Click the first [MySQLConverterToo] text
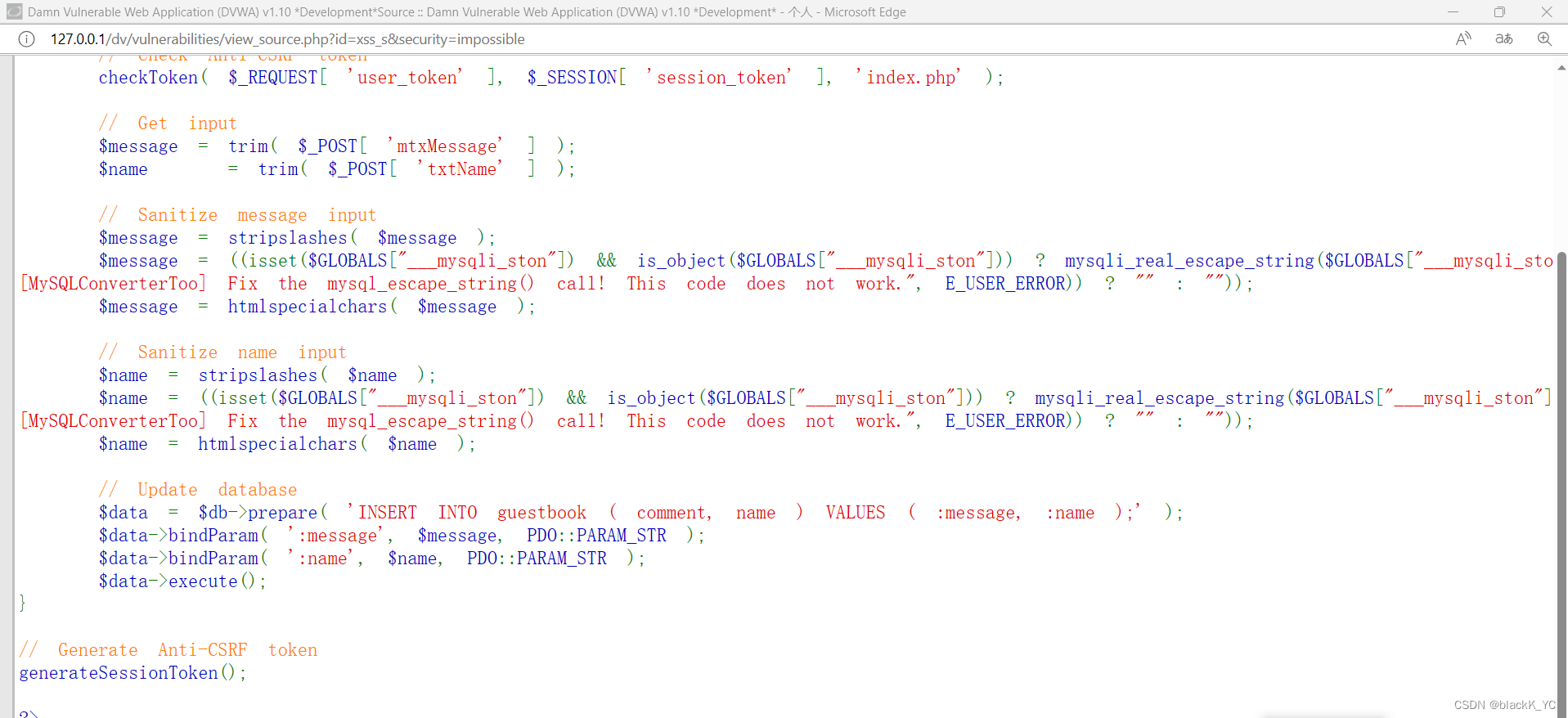This screenshot has height=718, width=1568. click(x=113, y=284)
